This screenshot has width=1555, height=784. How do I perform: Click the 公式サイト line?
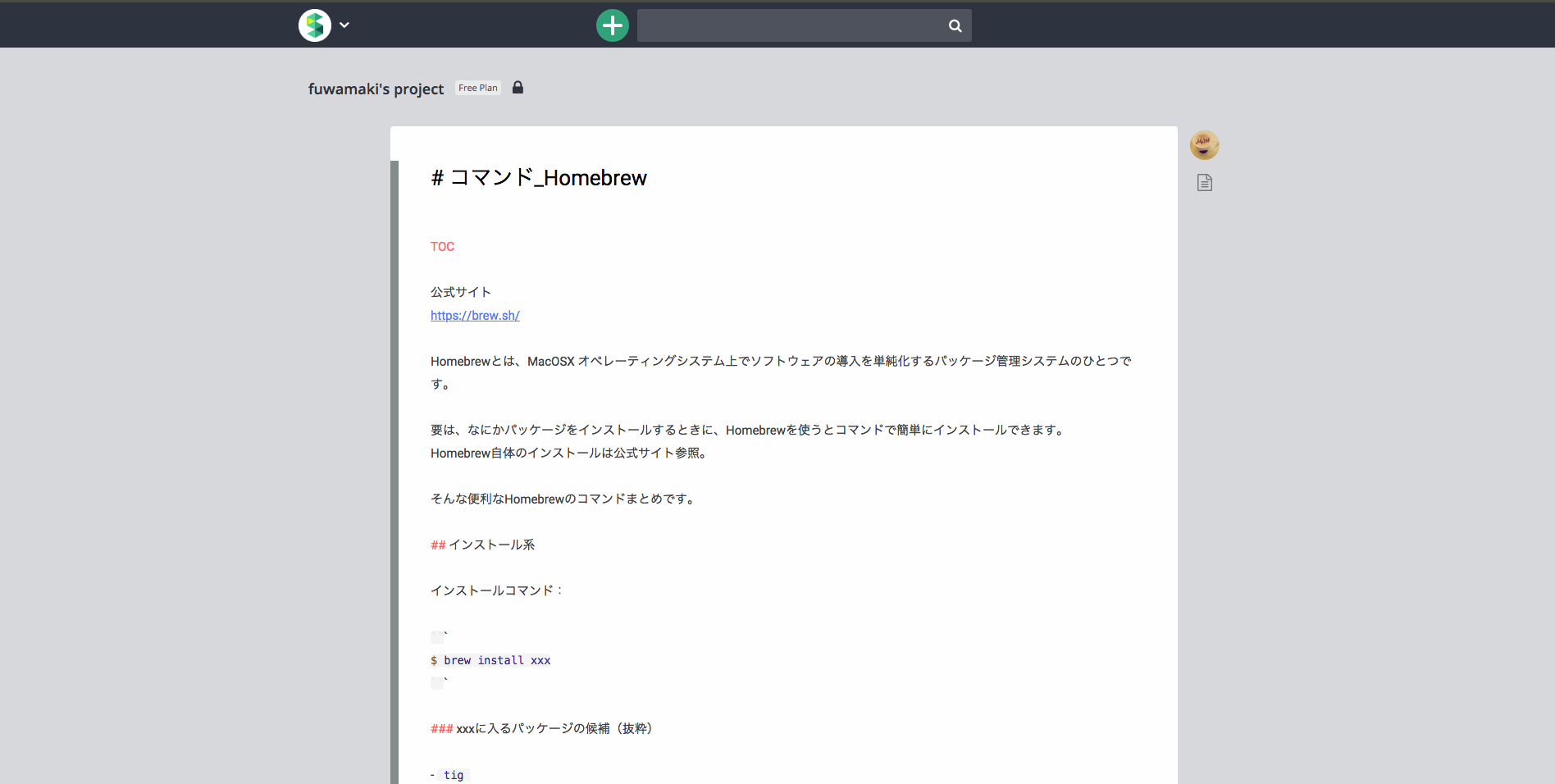point(461,292)
